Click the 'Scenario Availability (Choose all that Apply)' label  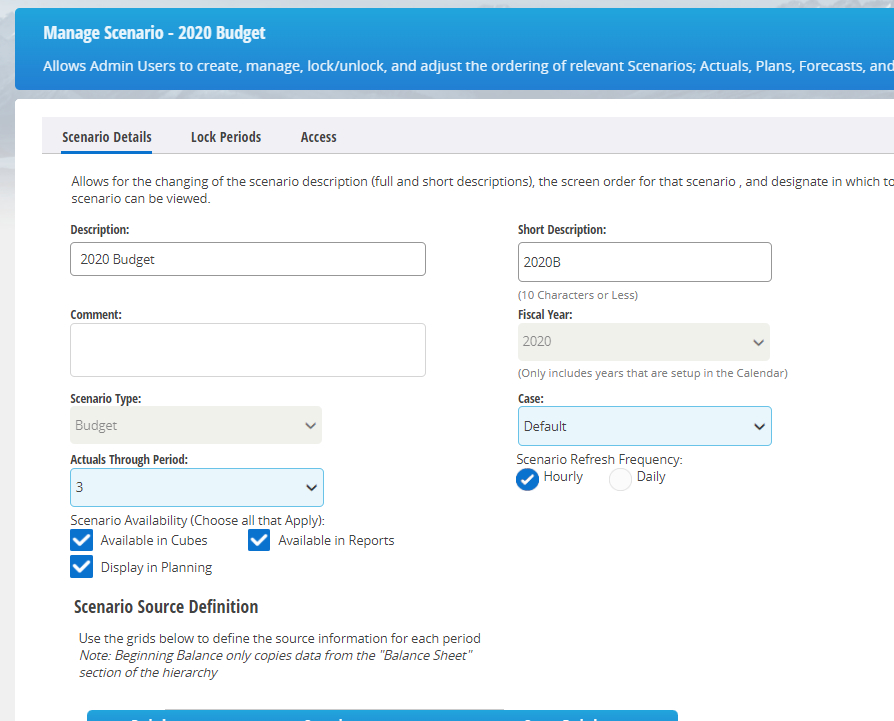pos(197,520)
